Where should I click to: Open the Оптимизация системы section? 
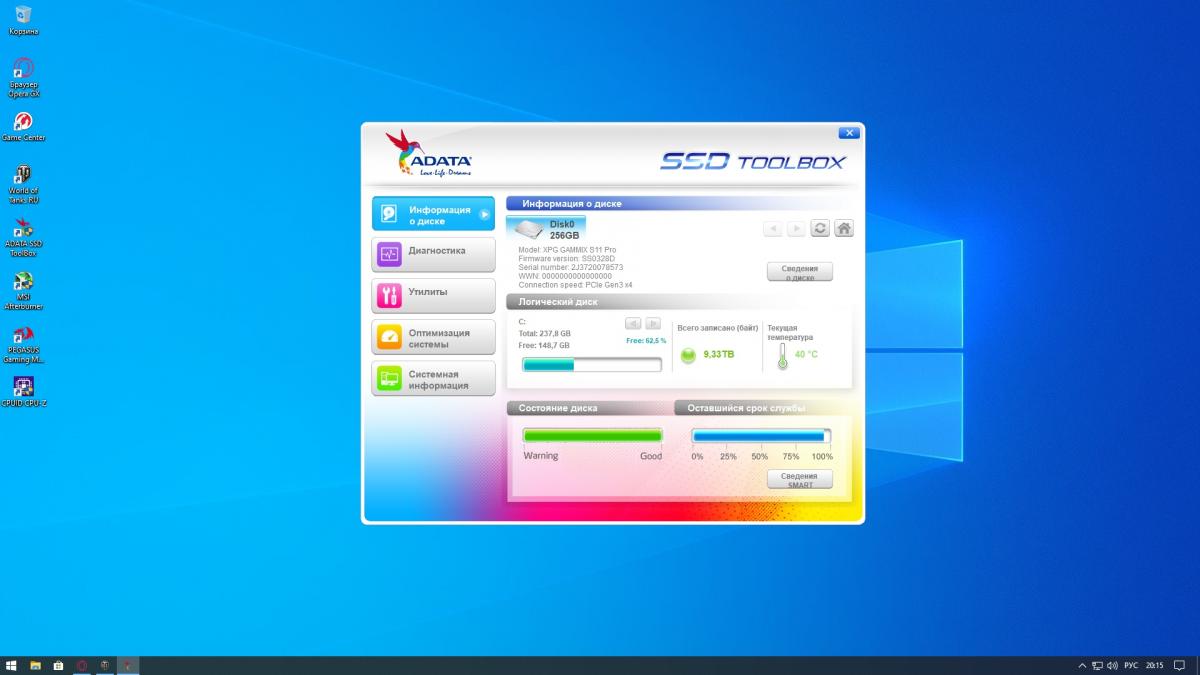click(433, 337)
